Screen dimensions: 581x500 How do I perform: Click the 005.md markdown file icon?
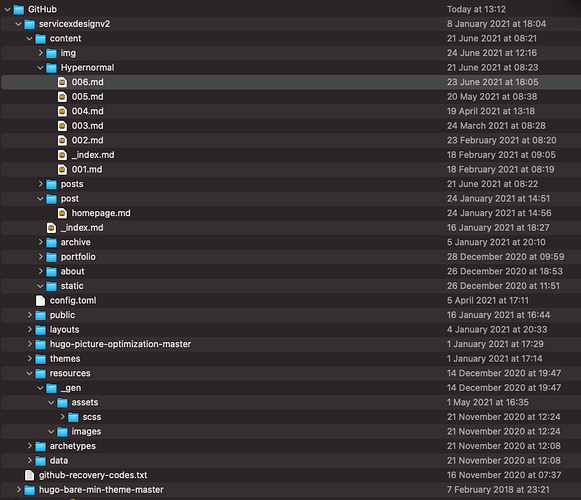coord(62,97)
